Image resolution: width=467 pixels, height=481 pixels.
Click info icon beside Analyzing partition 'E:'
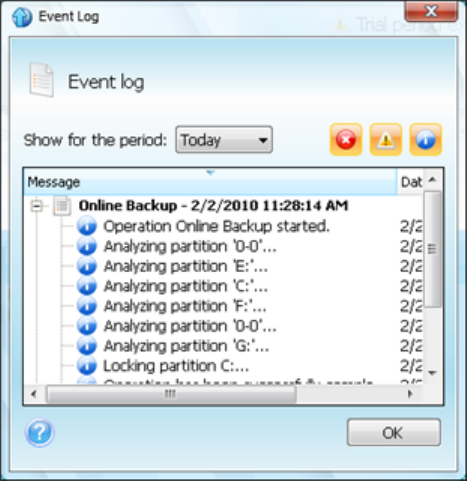[87, 266]
